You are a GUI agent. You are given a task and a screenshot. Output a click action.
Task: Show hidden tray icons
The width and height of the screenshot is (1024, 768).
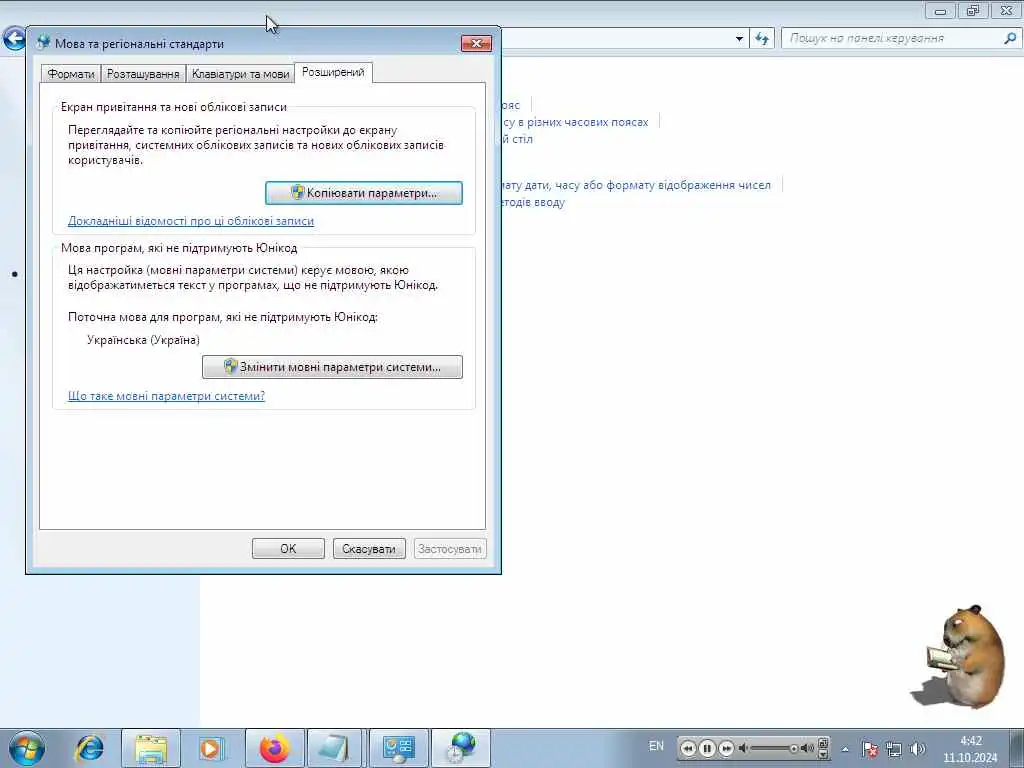coord(845,749)
